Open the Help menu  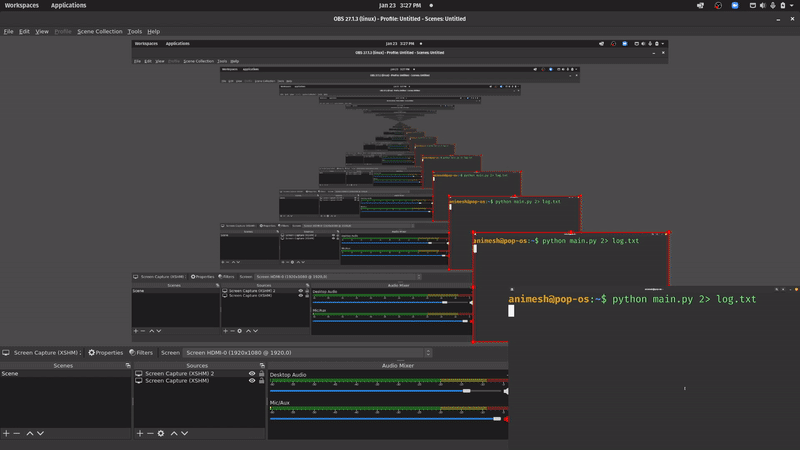tap(154, 32)
